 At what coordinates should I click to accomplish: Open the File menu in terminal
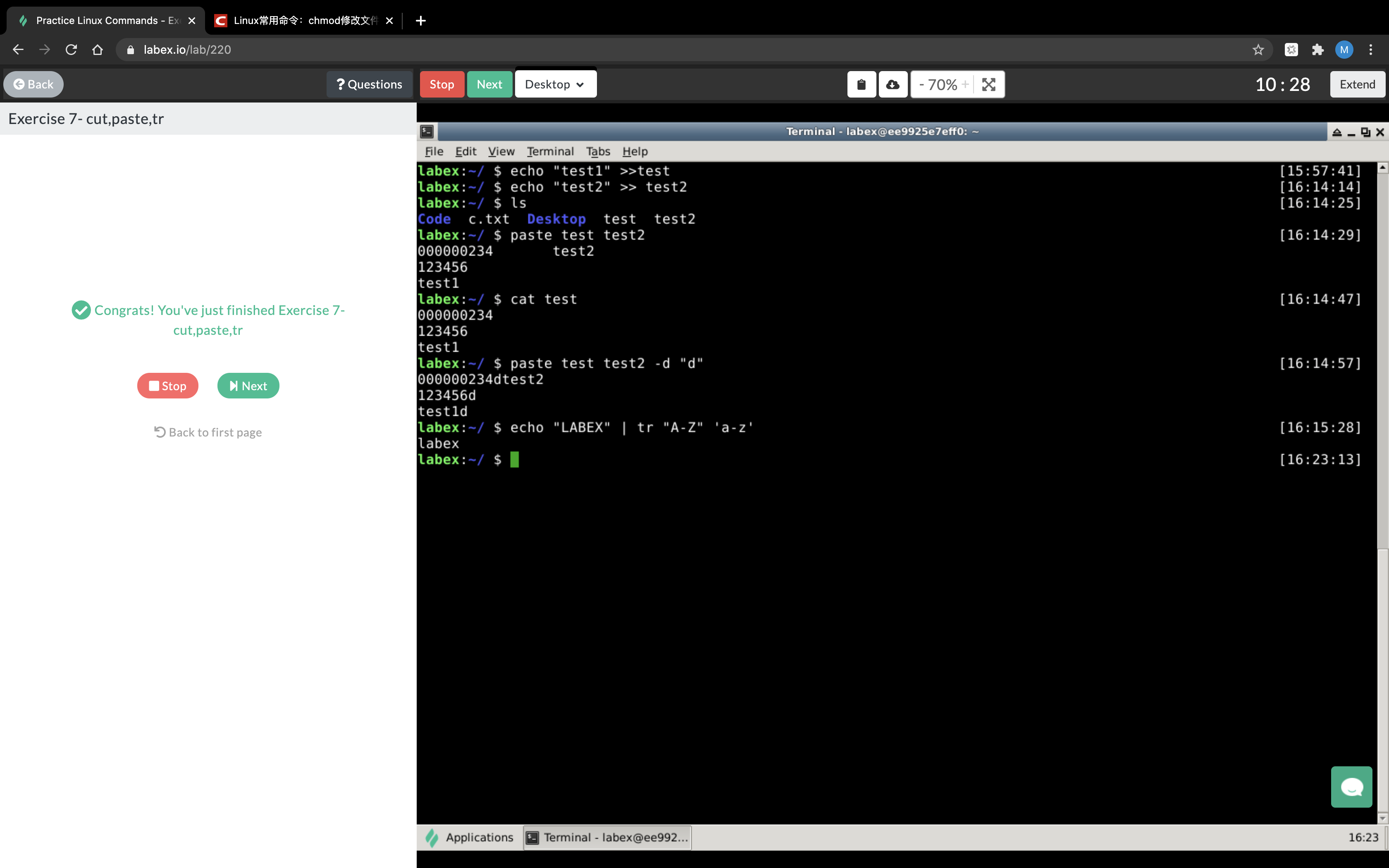click(434, 151)
